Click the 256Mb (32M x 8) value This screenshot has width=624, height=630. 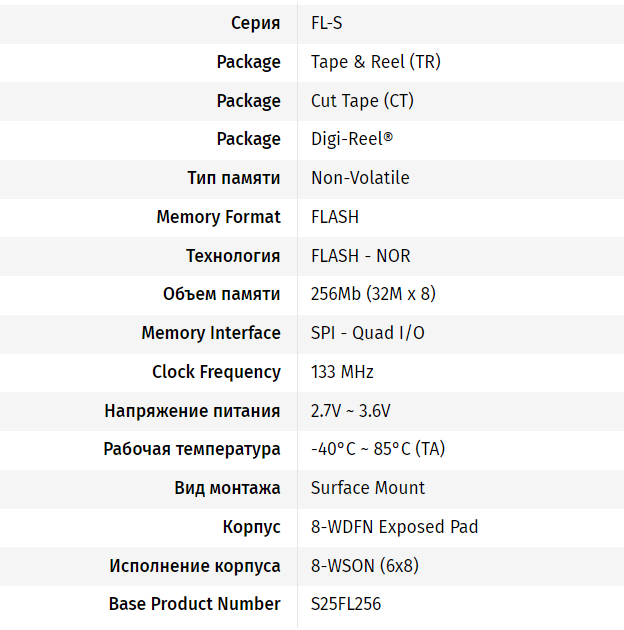tap(373, 294)
